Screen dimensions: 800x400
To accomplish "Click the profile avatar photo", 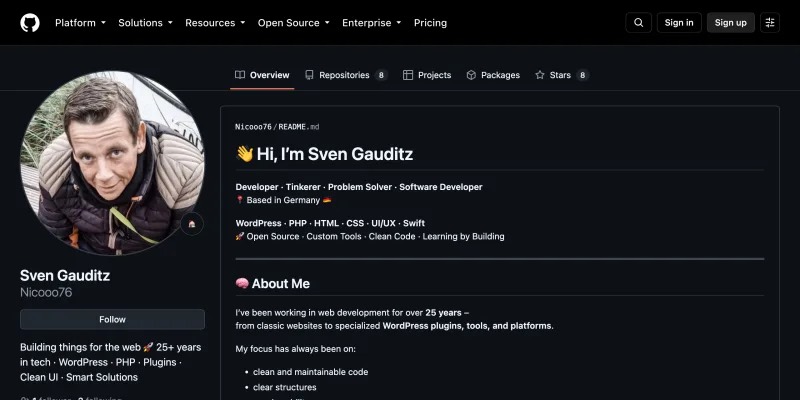I will 112,163.
